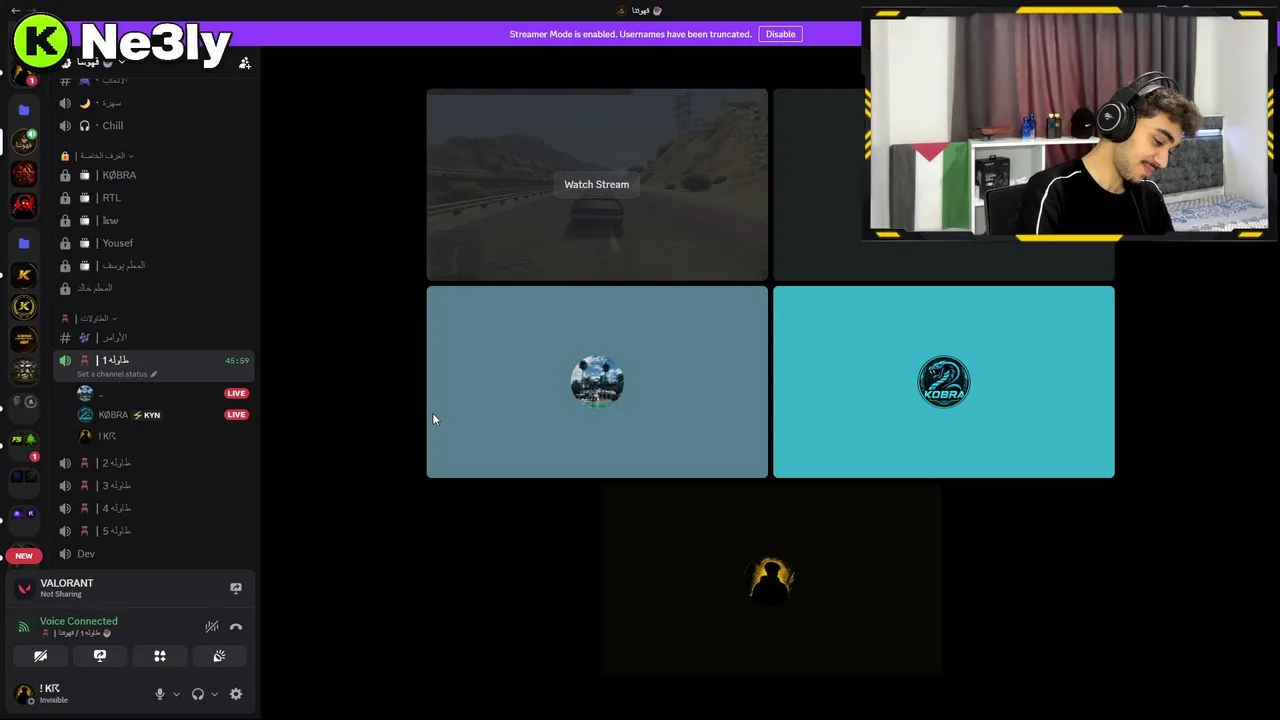
Task: Open the locked RTL channel
Action: click(x=154, y=198)
